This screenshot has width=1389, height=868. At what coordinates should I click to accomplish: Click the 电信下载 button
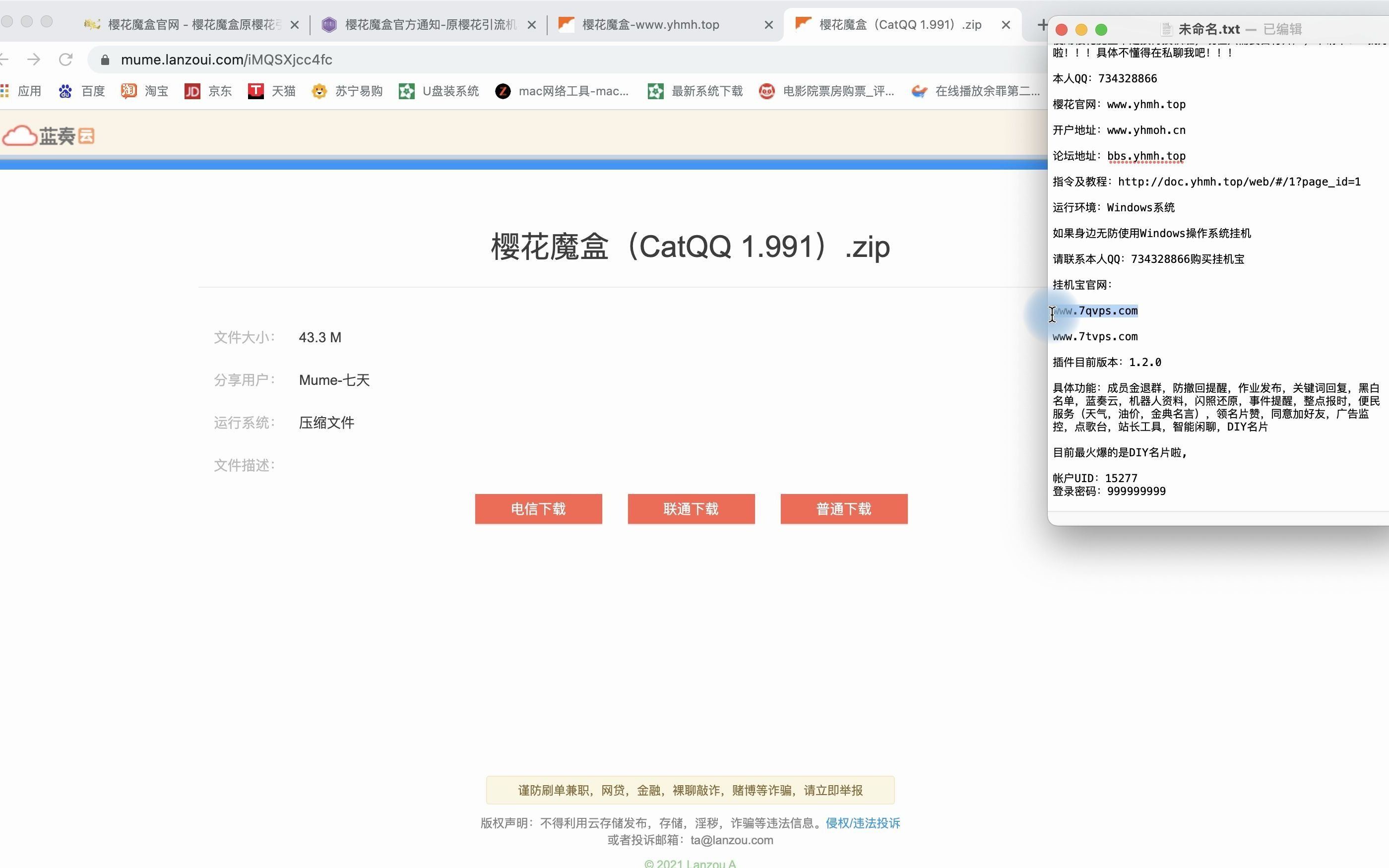click(x=538, y=508)
